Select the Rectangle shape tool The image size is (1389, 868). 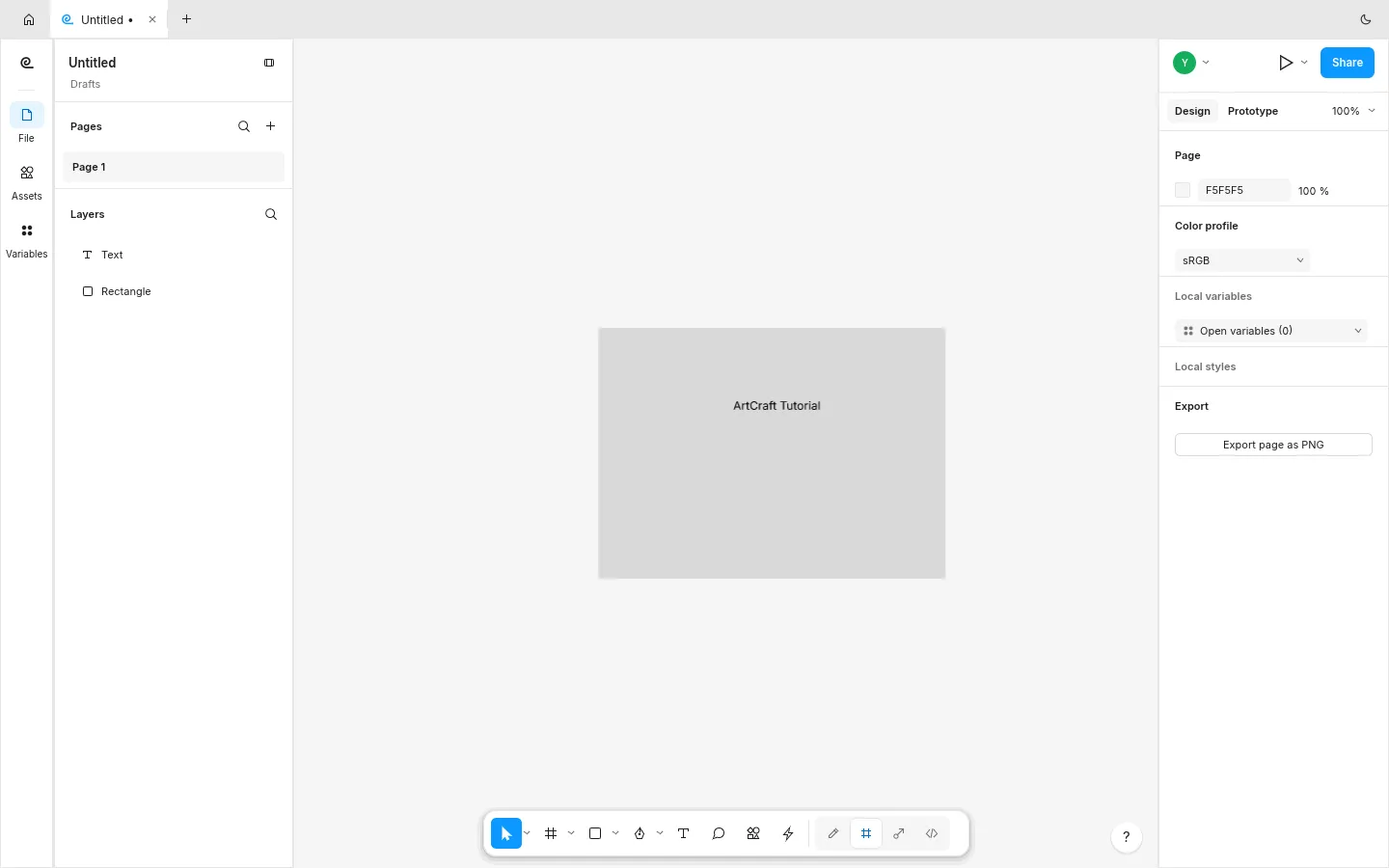(595, 833)
